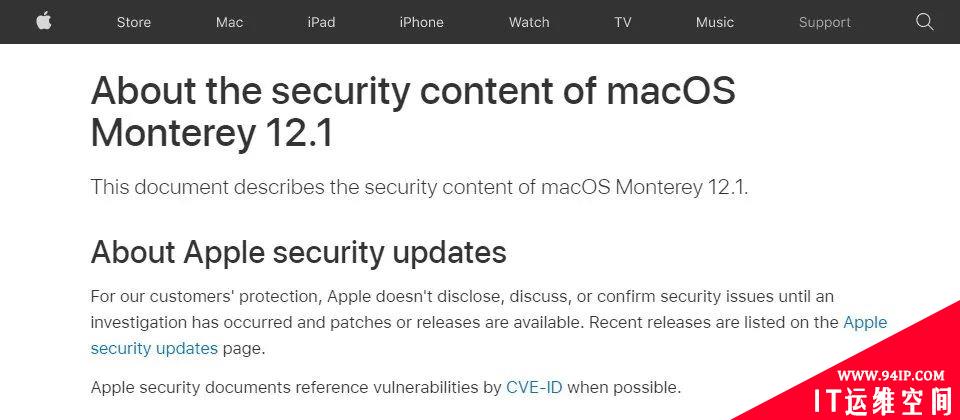
Task: Open the search magnifier icon
Action: (924, 22)
